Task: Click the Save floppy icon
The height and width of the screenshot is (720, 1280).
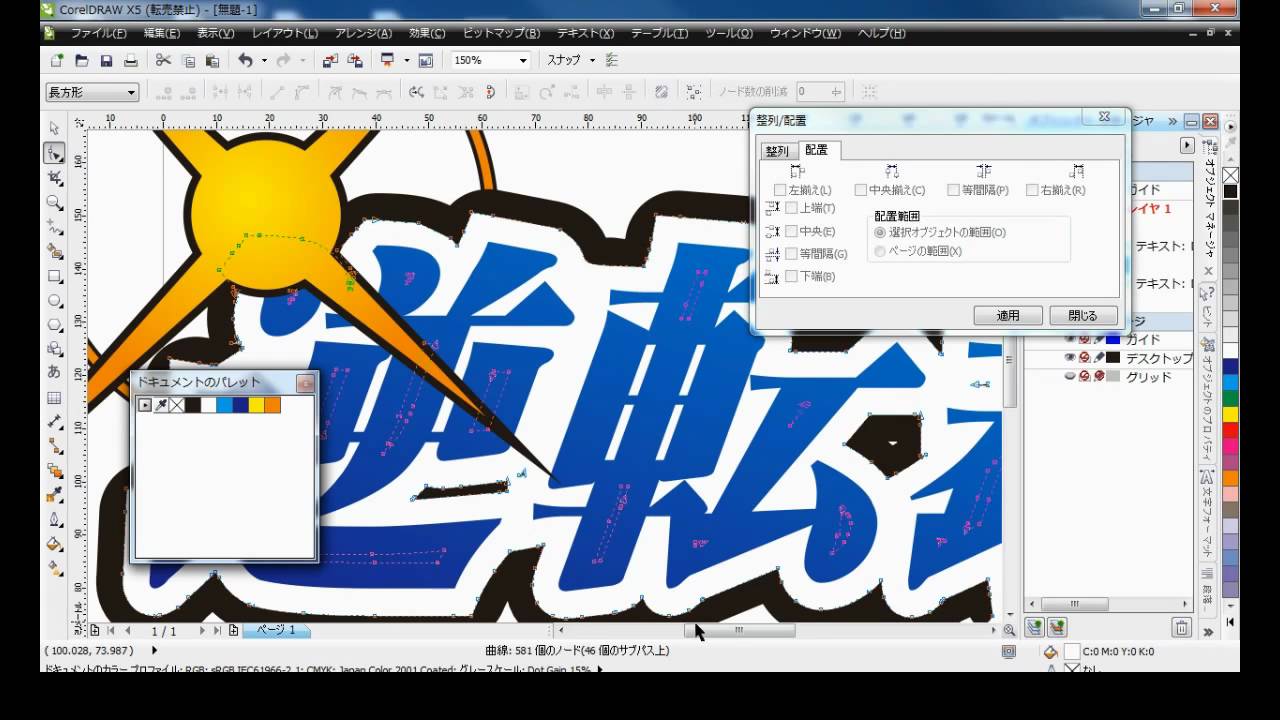Action: (106, 60)
